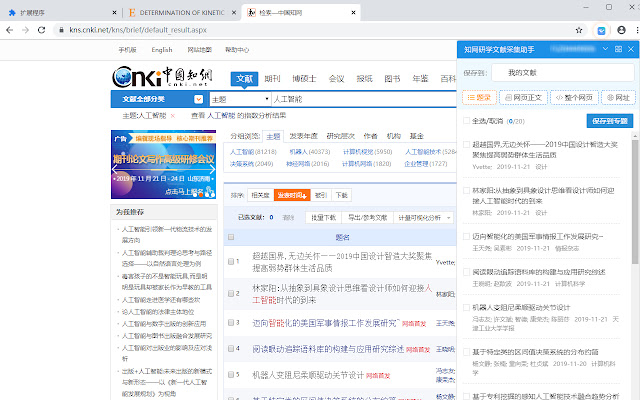This screenshot has height=400, width=640.
Task: Reload the page with the refresh icon
Action: 50,31
